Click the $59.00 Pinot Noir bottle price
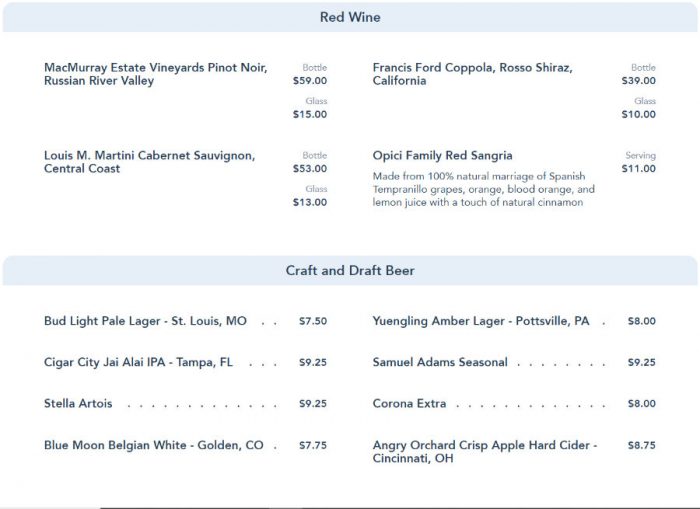The image size is (700, 509). click(310, 81)
